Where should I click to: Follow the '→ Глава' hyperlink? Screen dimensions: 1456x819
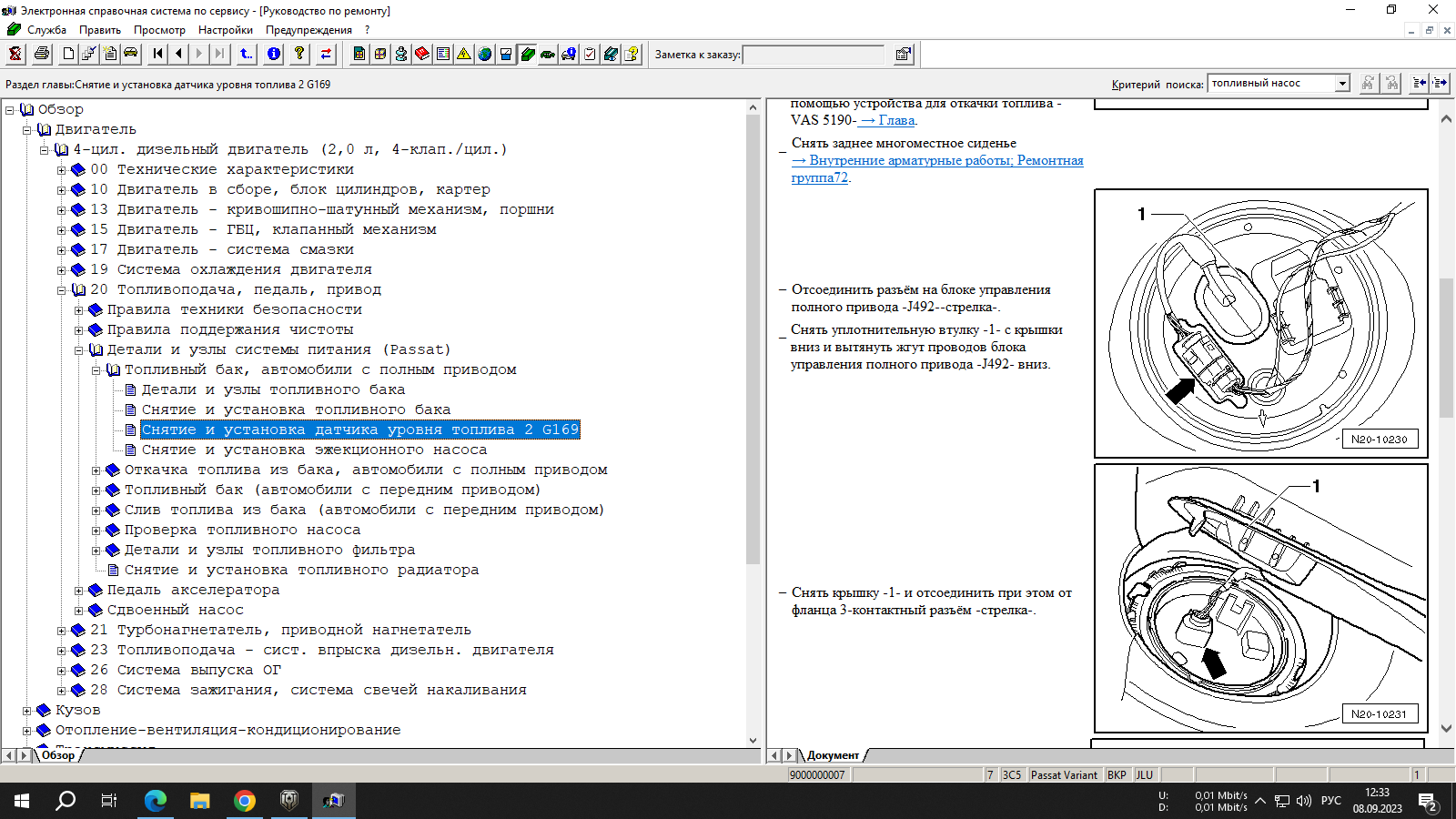[887, 120]
